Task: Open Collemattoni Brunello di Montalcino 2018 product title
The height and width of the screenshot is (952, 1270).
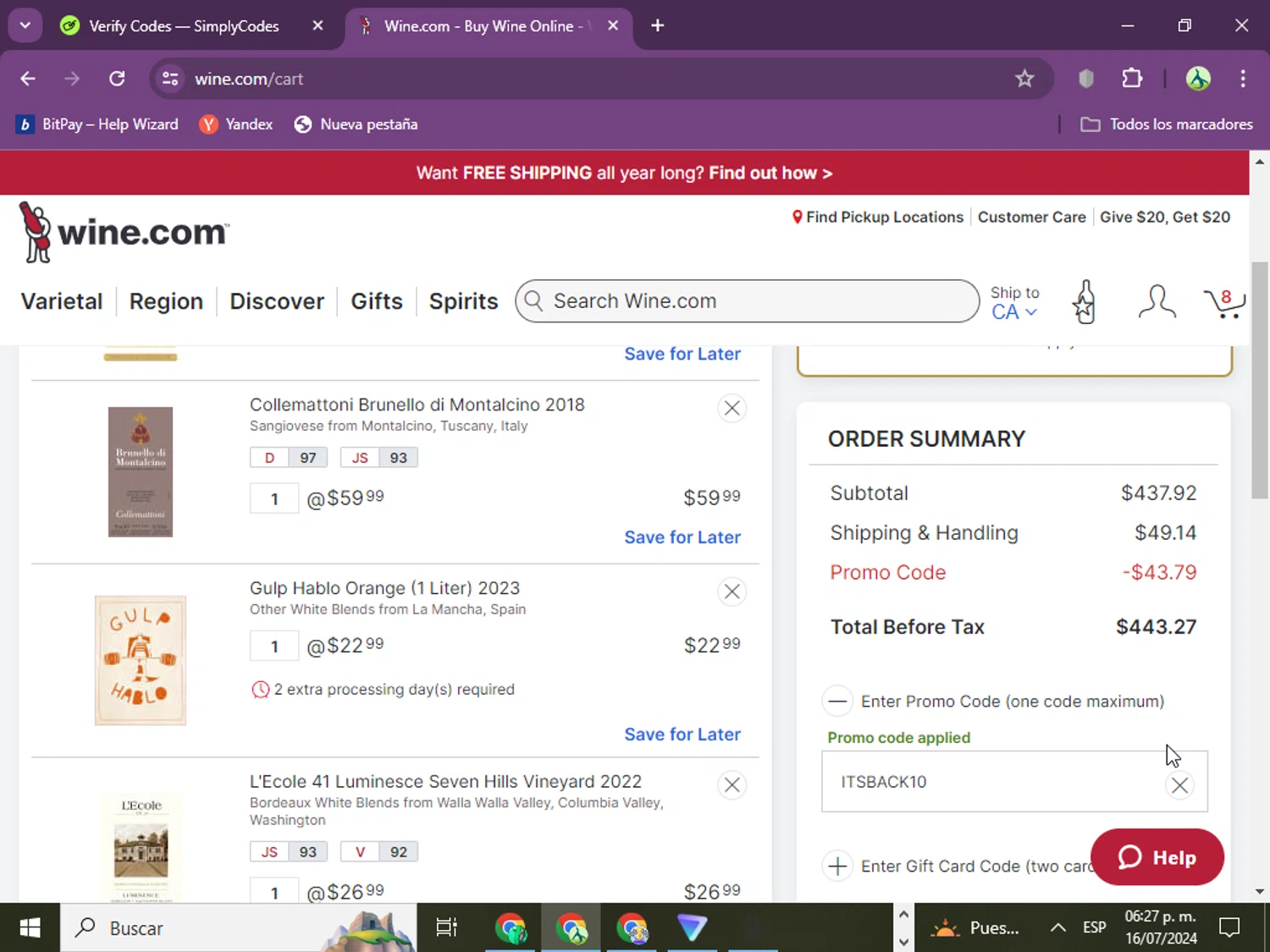Action: 417,404
